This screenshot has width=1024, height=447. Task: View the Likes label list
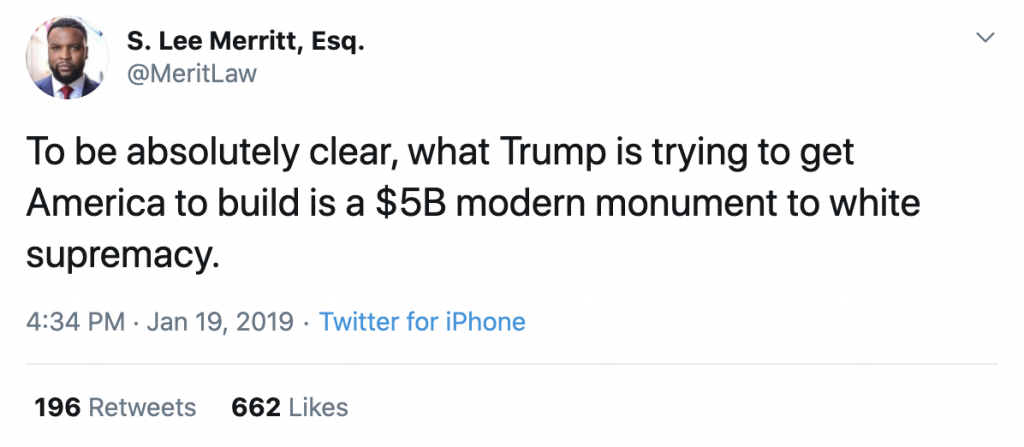[x=318, y=408]
